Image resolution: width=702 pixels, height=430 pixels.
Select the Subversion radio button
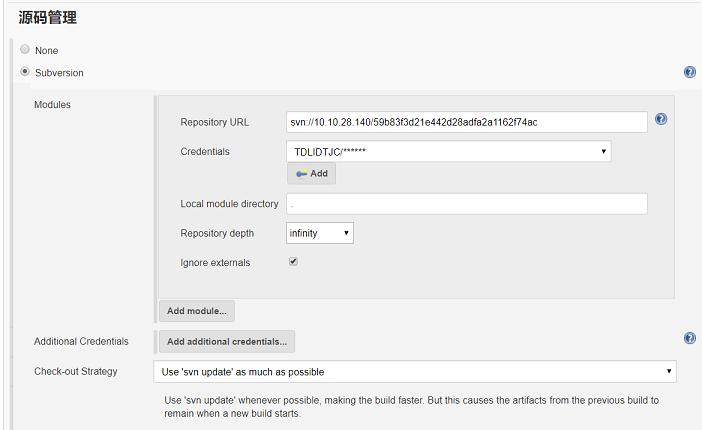(25, 72)
